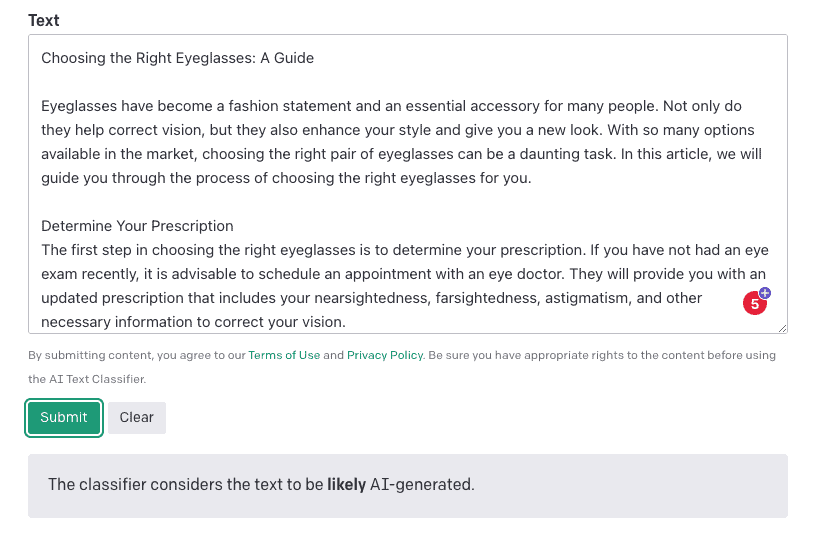The image size is (821, 546).
Task: Click "AI-generated" in the result message
Action: (x=421, y=485)
